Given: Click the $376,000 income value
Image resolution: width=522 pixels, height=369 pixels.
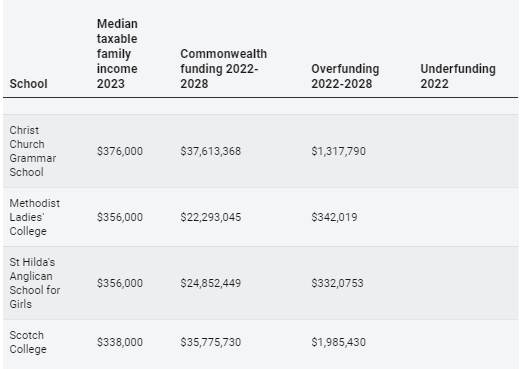Looking at the screenshot, I should tap(120, 151).
